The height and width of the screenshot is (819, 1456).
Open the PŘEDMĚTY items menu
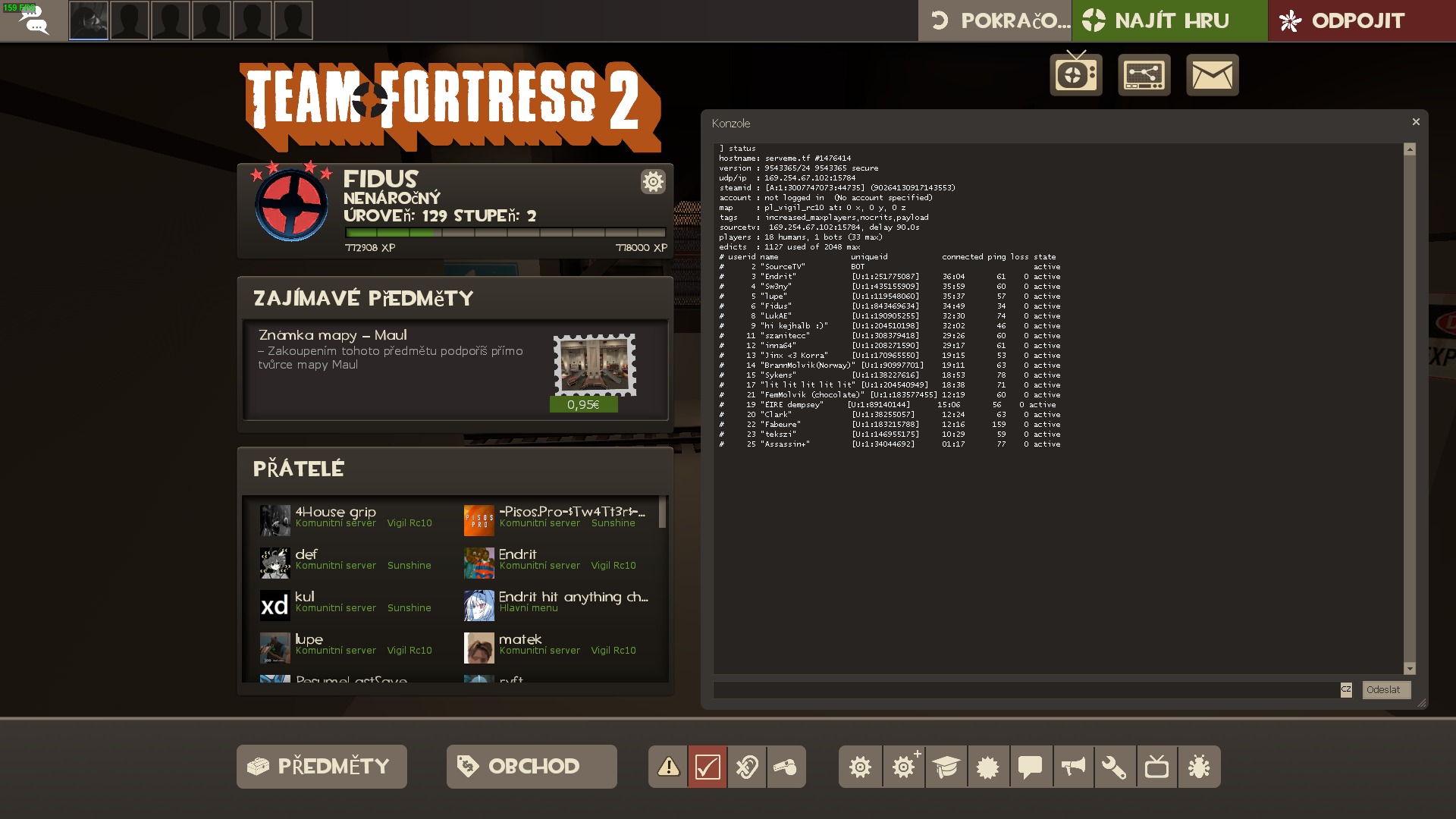pyautogui.click(x=322, y=767)
